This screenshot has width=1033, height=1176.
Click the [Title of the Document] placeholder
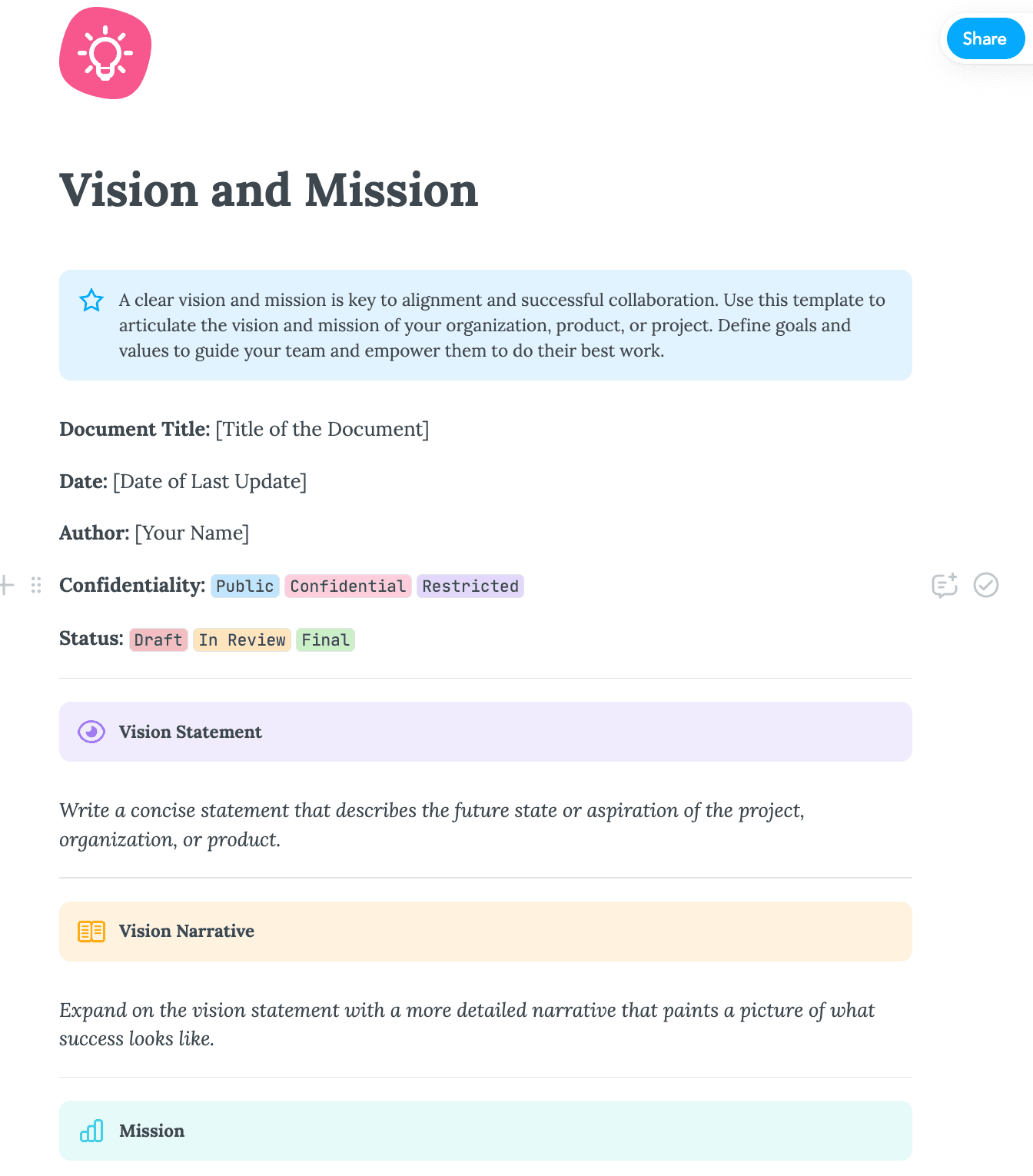click(322, 429)
